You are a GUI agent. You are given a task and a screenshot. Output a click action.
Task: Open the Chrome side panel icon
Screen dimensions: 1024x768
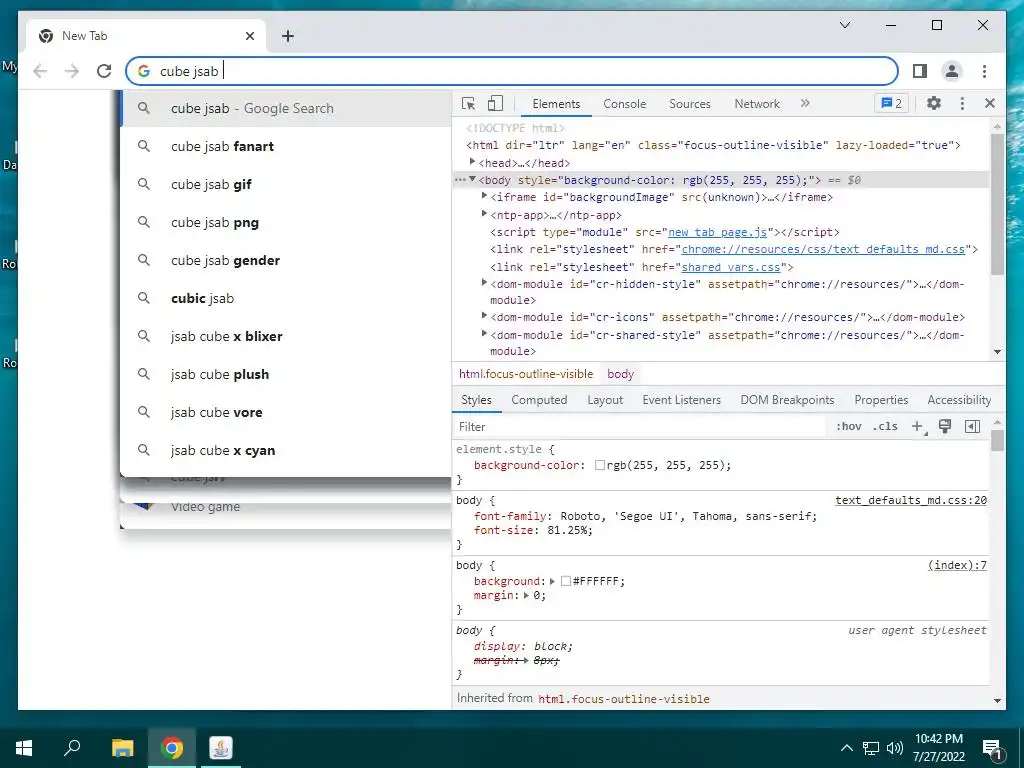click(x=920, y=71)
